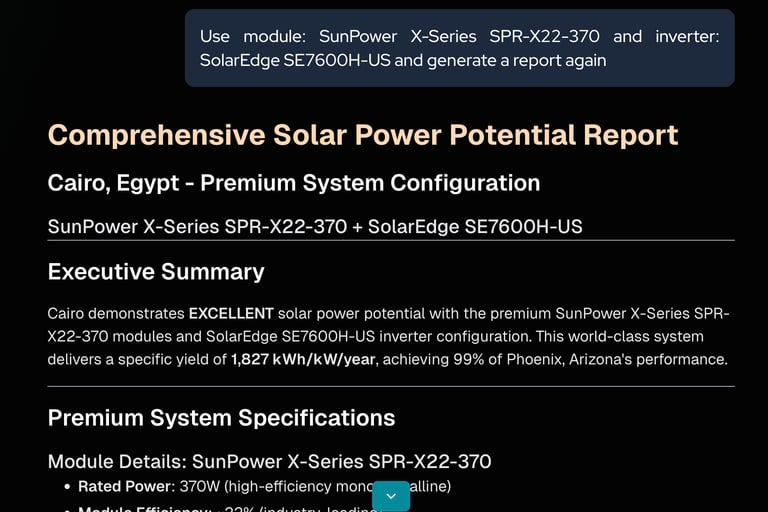Click the 370W high-efficiency text

tap(315, 487)
